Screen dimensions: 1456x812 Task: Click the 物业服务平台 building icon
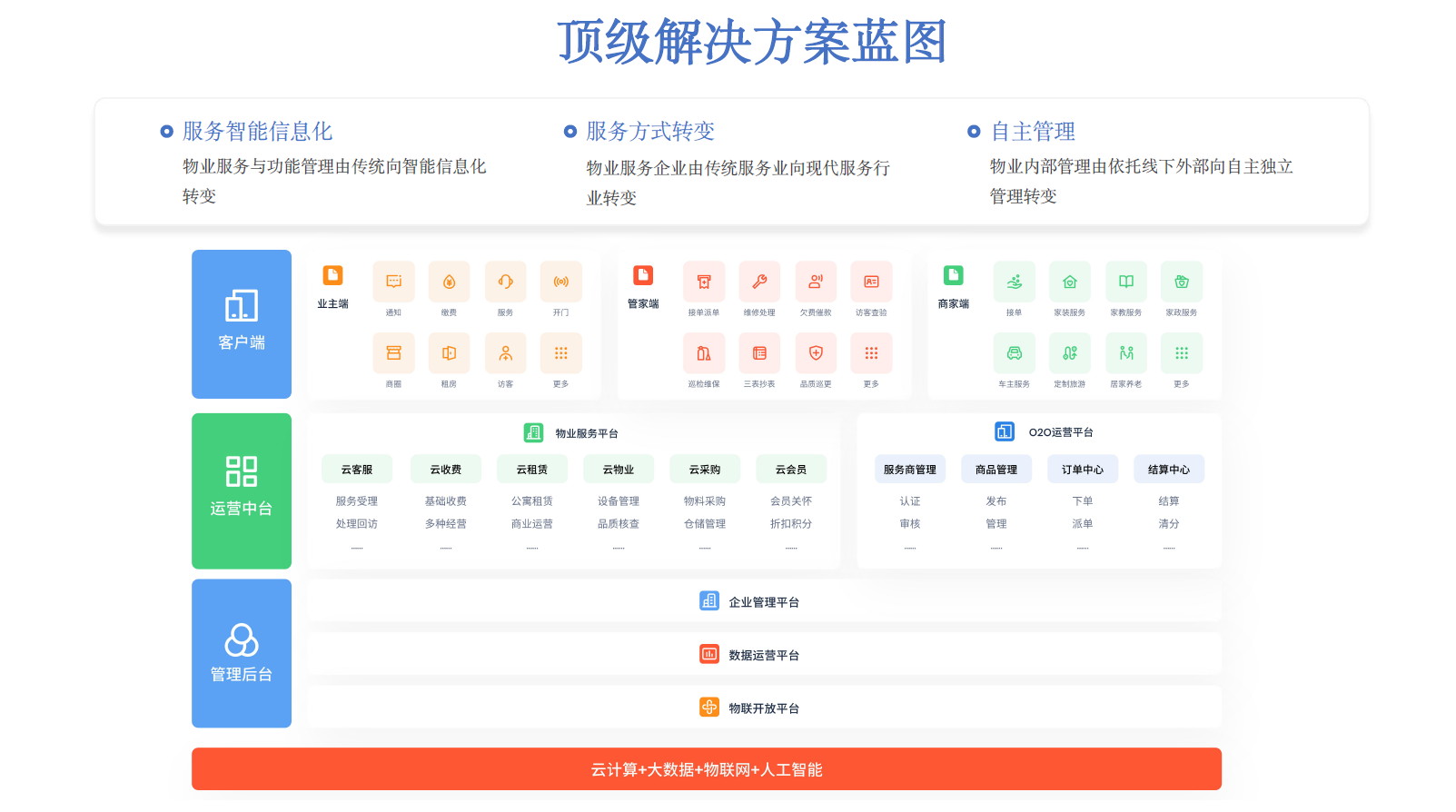[x=533, y=432]
